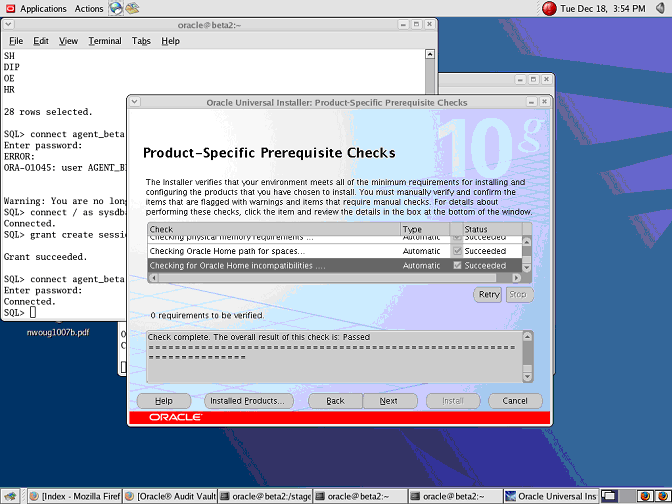Toggle checkbox for physical memory requirements check

click(457, 237)
